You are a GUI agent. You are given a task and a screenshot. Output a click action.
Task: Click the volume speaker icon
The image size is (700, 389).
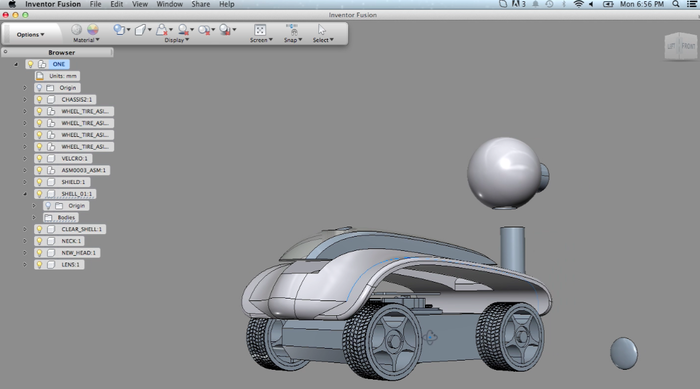(592, 4)
